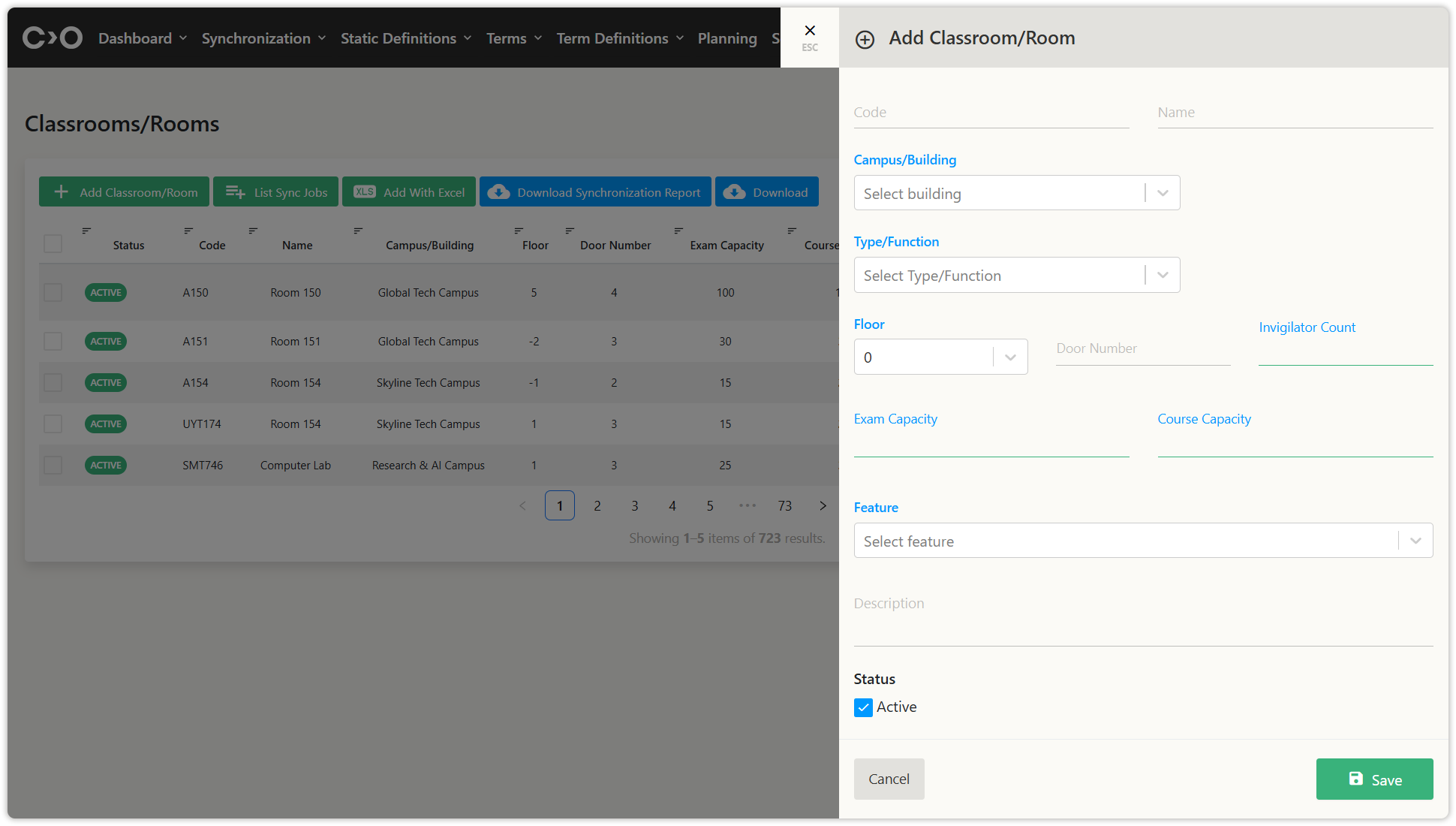Screen dimensions: 1456x826
Task: Click the filter icon above Campus/Building column
Action: coord(358,231)
